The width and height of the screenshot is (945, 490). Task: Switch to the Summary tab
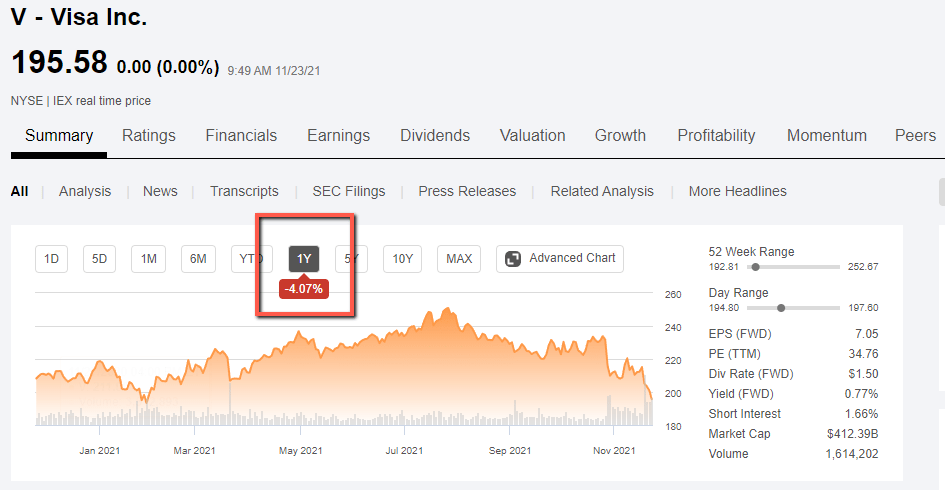coord(59,136)
